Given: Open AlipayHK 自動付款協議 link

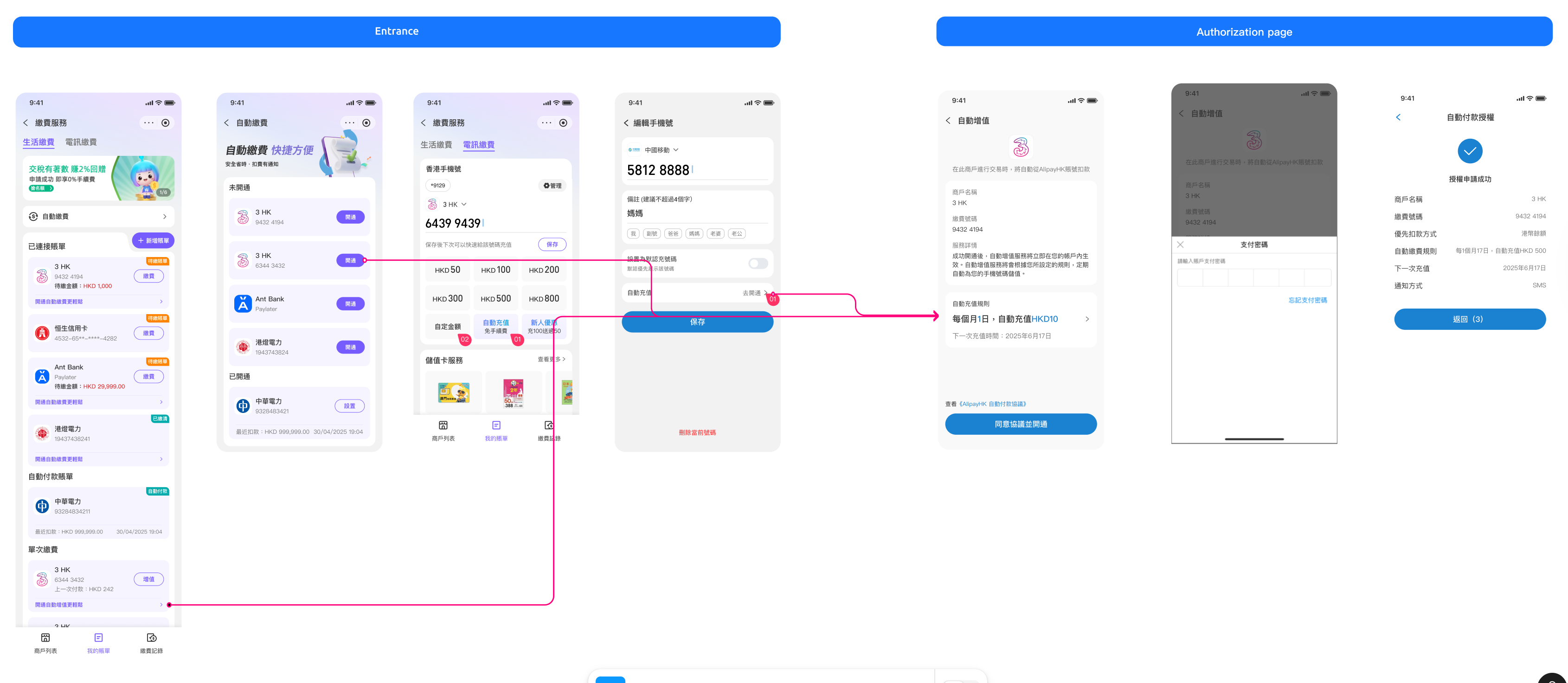Looking at the screenshot, I should tap(993, 404).
